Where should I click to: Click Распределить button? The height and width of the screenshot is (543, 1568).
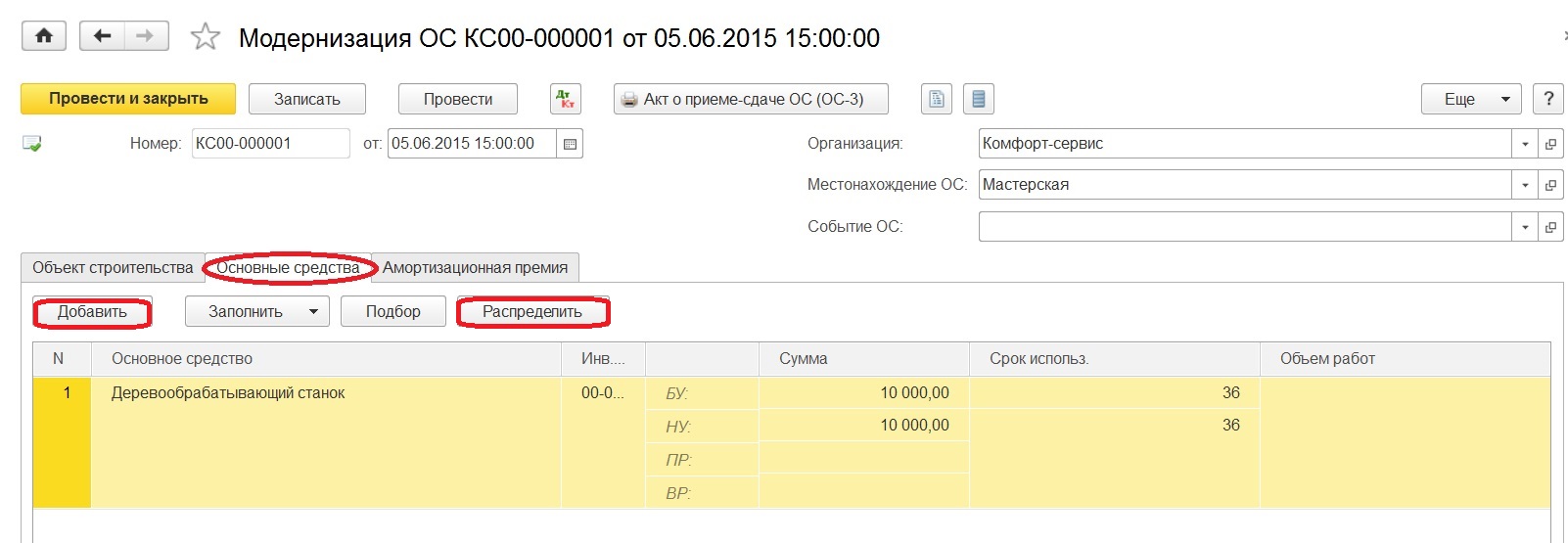pyautogui.click(x=532, y=312)
